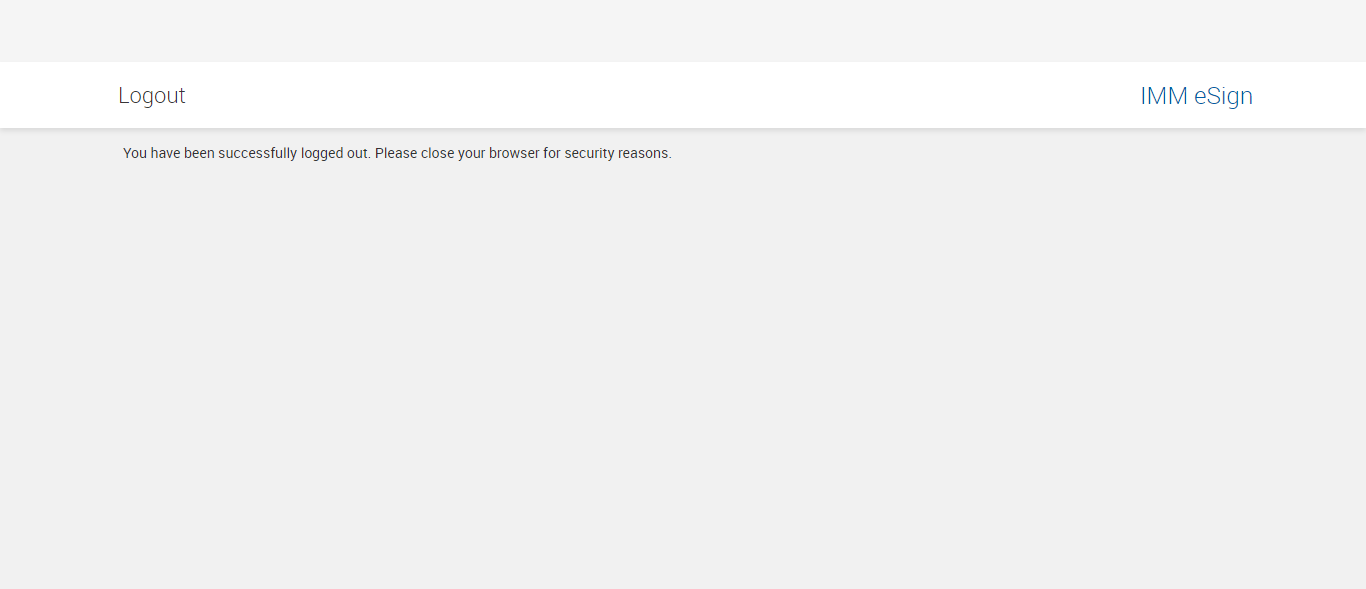
Task: Click the words "security reasons"
Action: click(x=618, y=154)
